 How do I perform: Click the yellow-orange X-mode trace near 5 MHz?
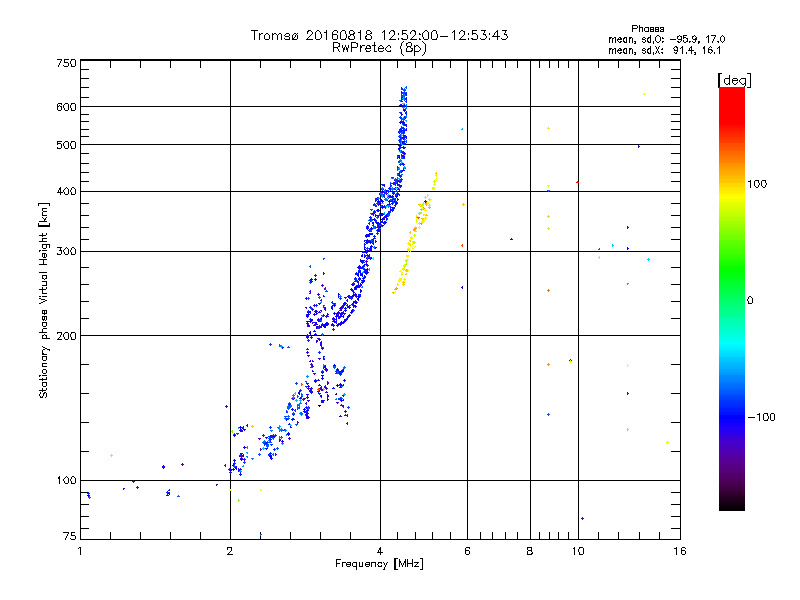point(414,233)
